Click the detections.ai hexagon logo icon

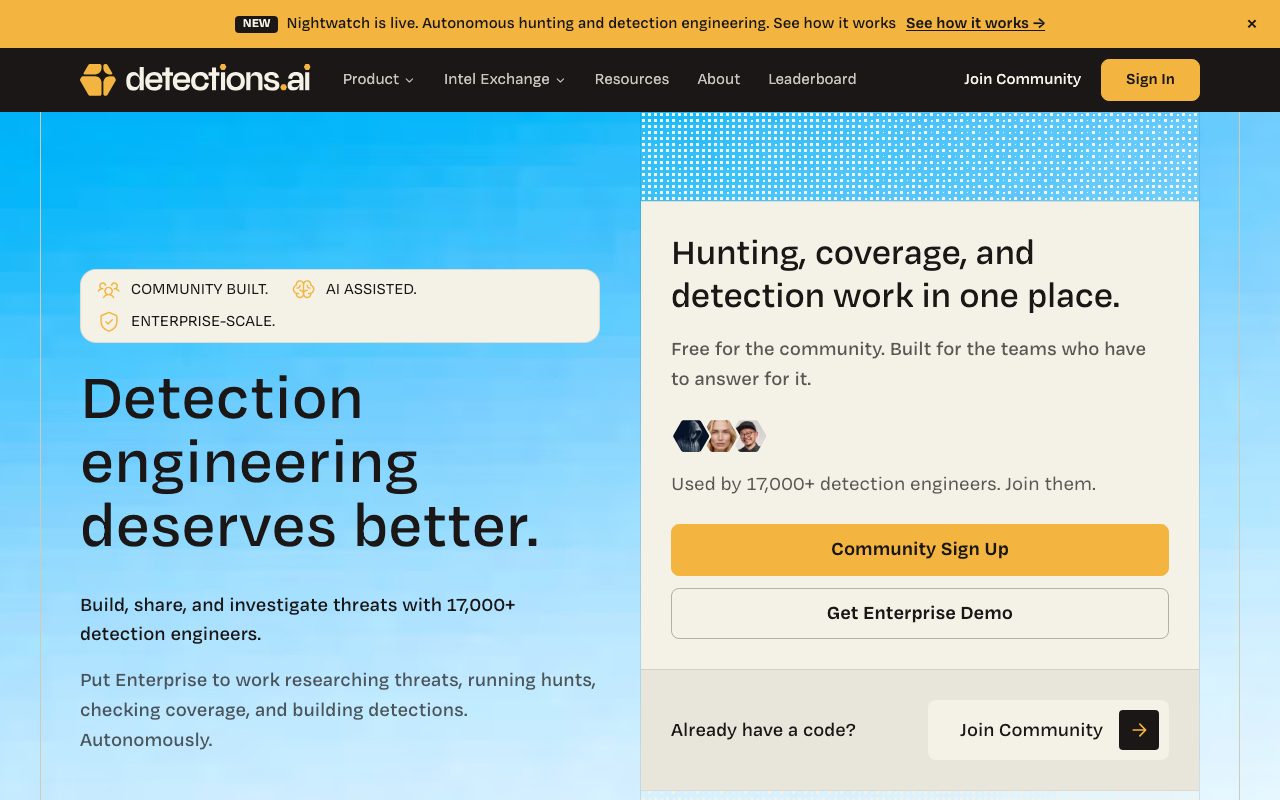click(x=98, y=80)
